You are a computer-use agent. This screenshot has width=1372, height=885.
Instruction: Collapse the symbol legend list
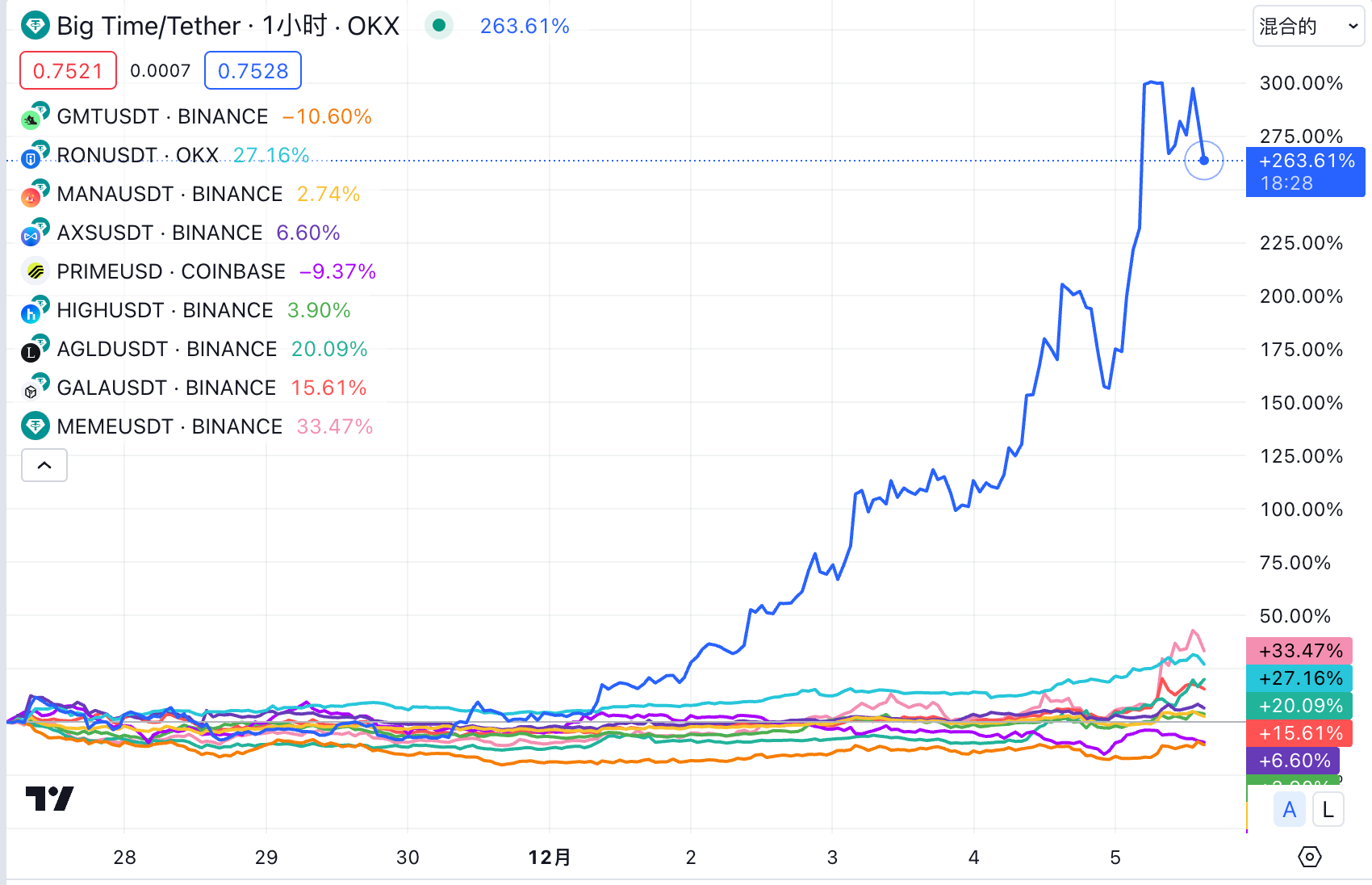point(44,465)
